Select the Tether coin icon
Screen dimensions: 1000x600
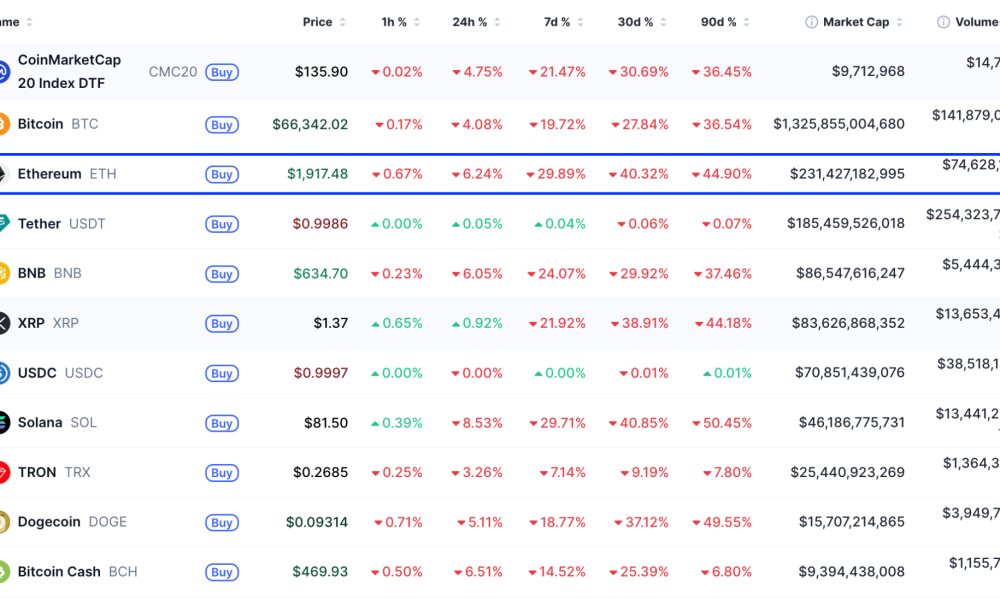7,223
